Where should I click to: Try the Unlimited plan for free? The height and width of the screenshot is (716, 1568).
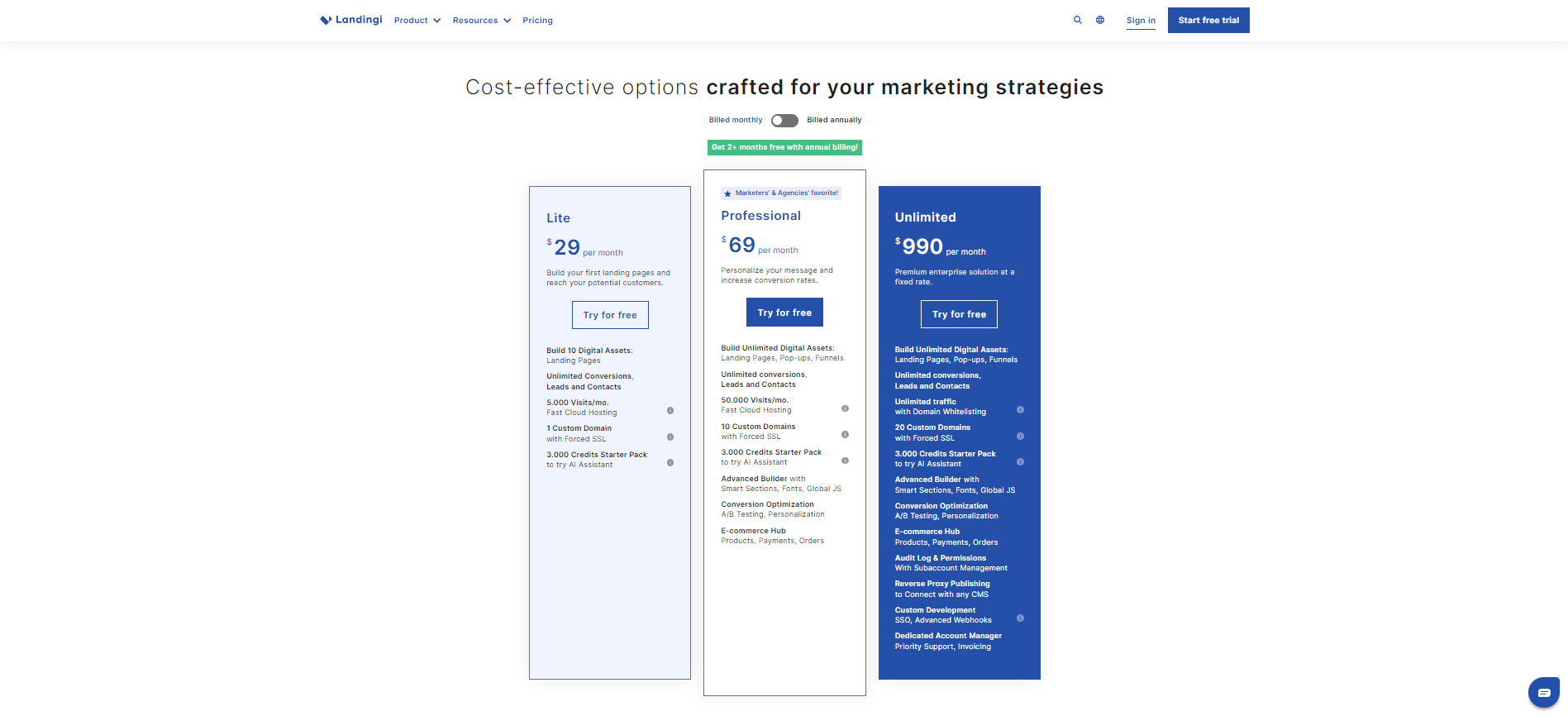(959, 314)
